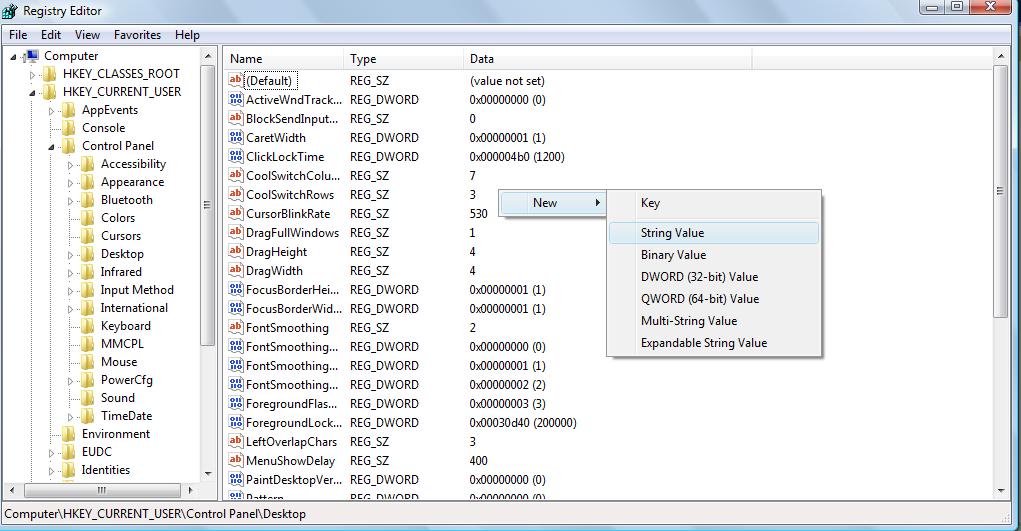Click the tree pane scroll-up arrow
Image resolution: width=1021 pixels, height=531 pixels.
[x=208, y=56]
